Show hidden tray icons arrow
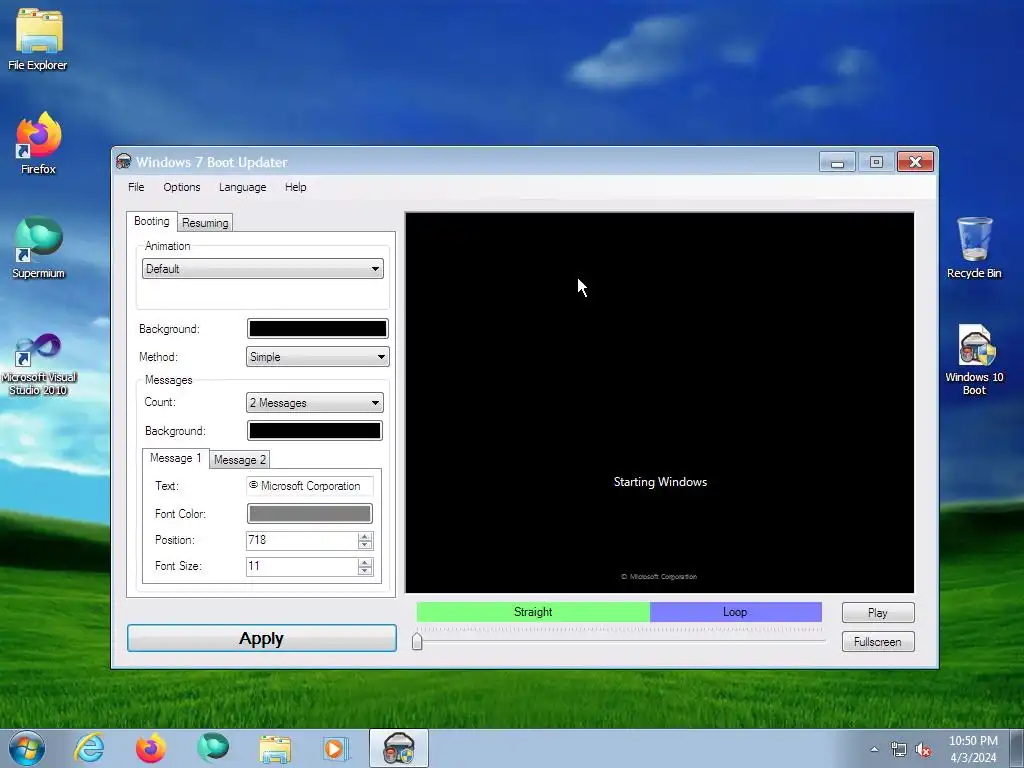This screenshot has width=1024, height=768. (x=874, y=749)
